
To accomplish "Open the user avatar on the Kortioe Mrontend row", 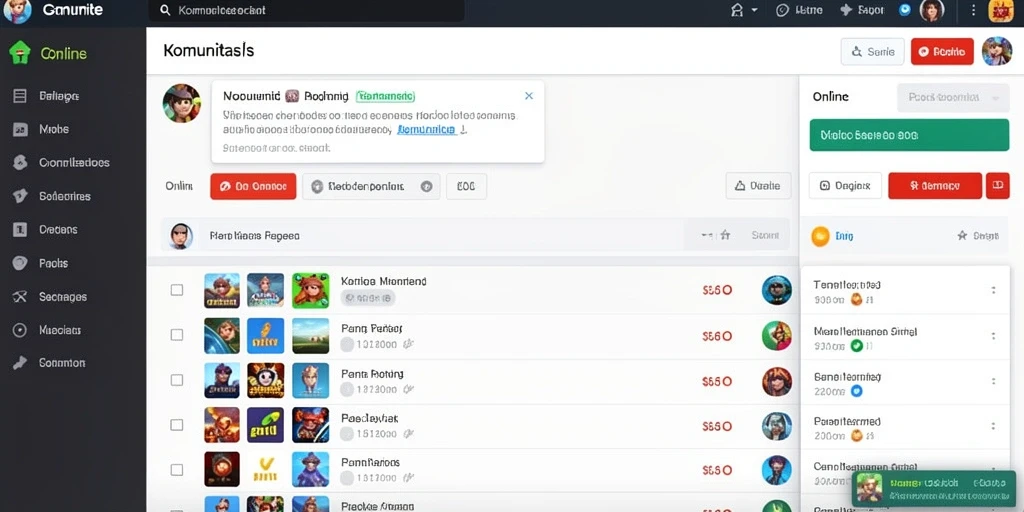I will tap(776, 290).
